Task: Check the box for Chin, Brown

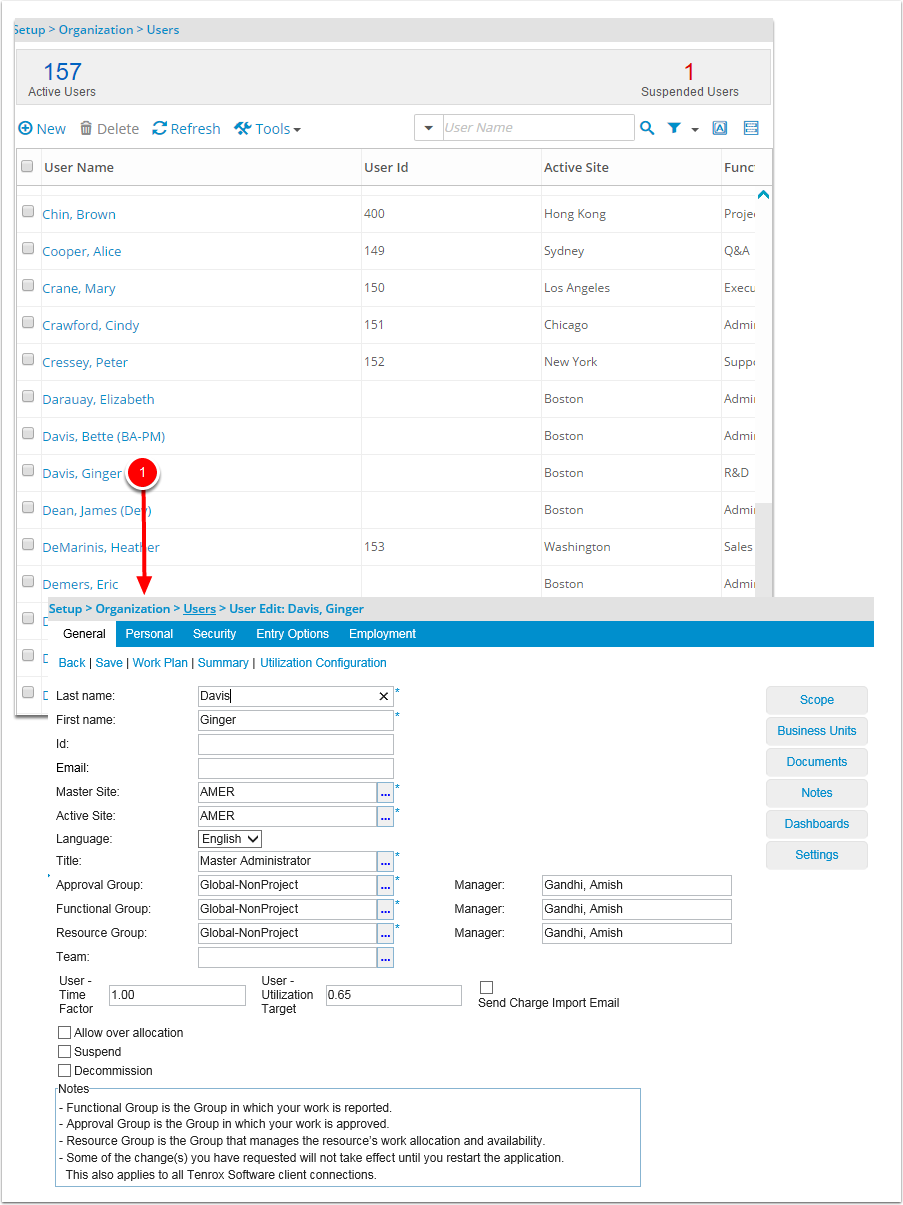Action: [x=28, y=211]
